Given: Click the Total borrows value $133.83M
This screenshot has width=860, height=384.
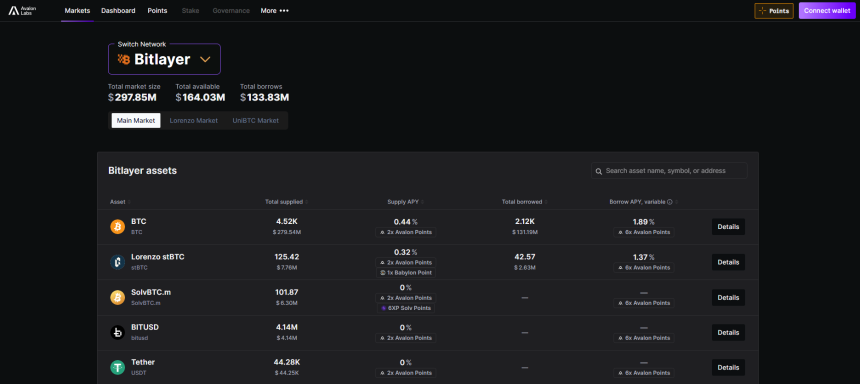Looking at the screenshot, I should (264, 98).
